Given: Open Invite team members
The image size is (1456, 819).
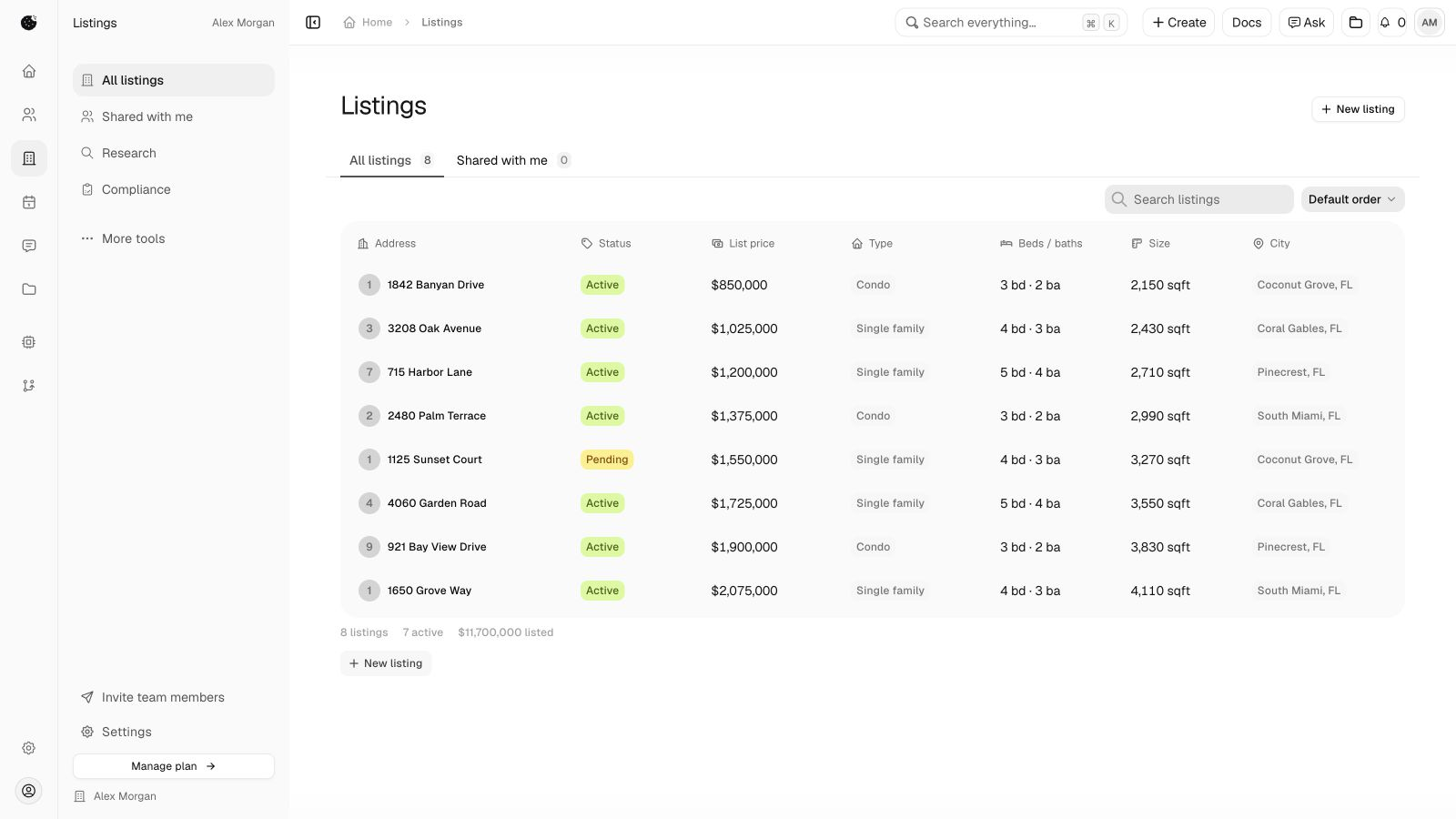Looking at the screenshot, I should [173, 697].
